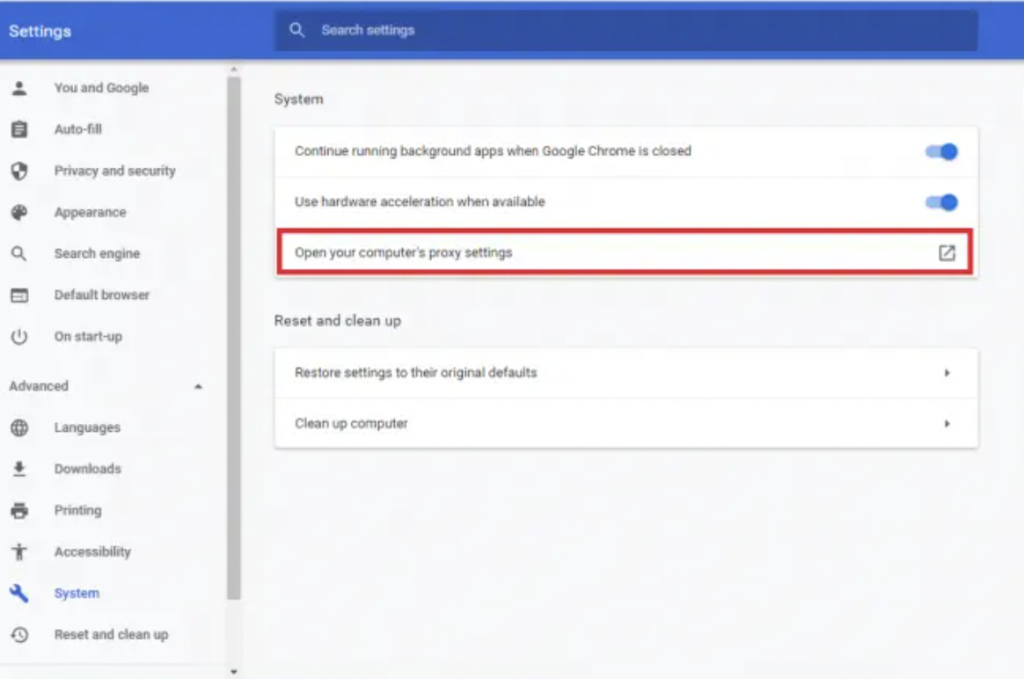Click the hardware acceleration setting text

point(419,202)
